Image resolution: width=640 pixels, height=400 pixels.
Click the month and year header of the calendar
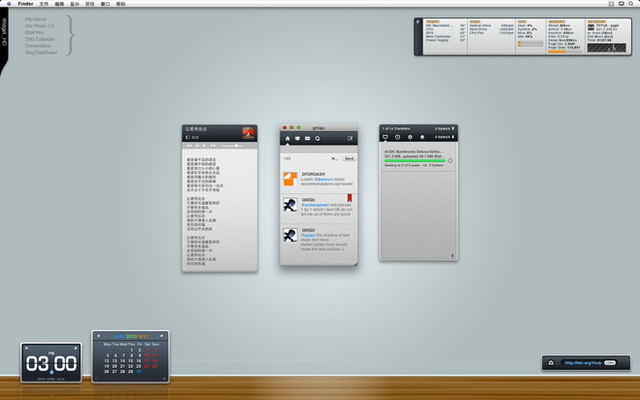(x=131, y=336)
